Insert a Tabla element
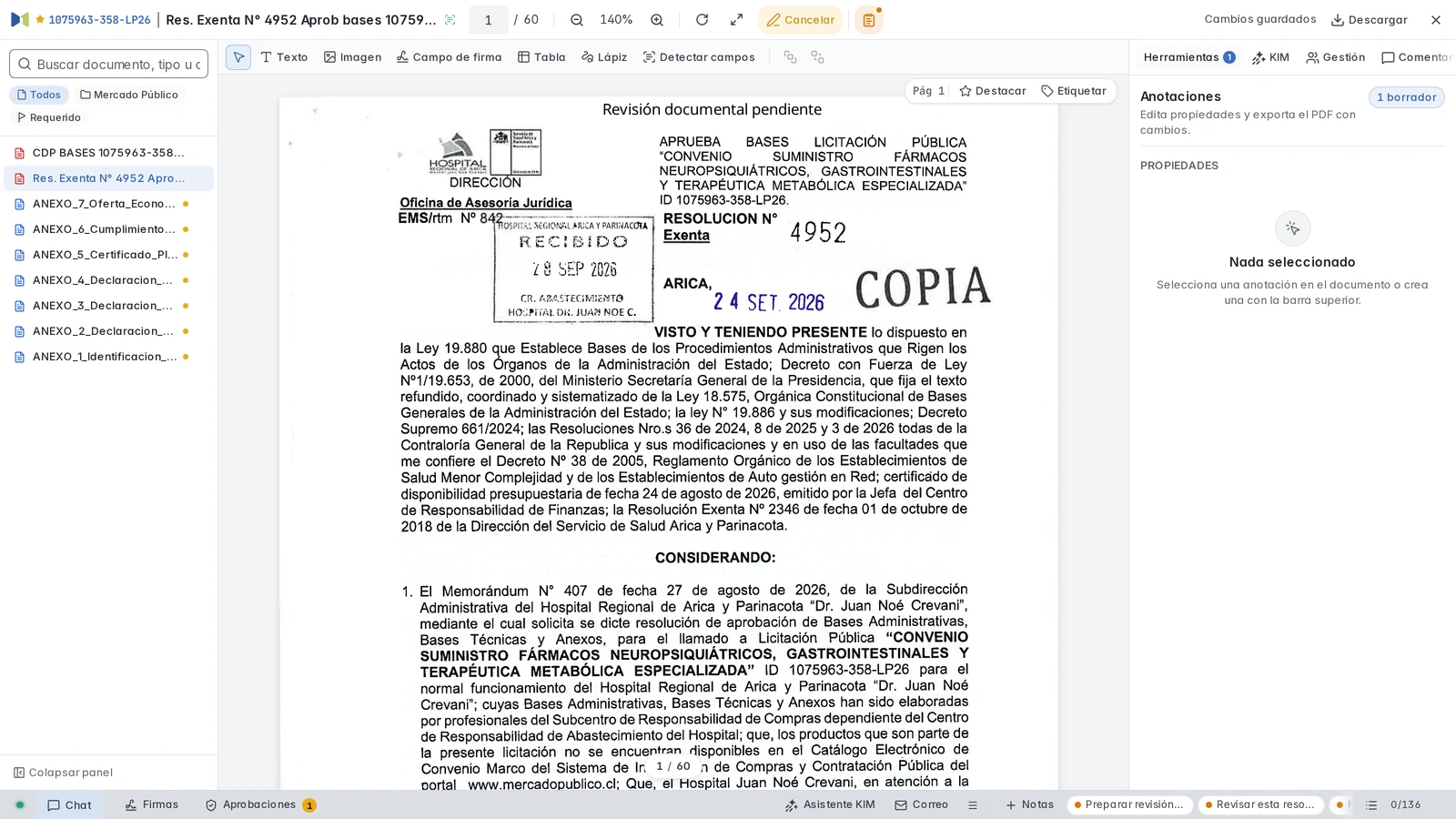1456x819 pixels. [x=541, y=57]
